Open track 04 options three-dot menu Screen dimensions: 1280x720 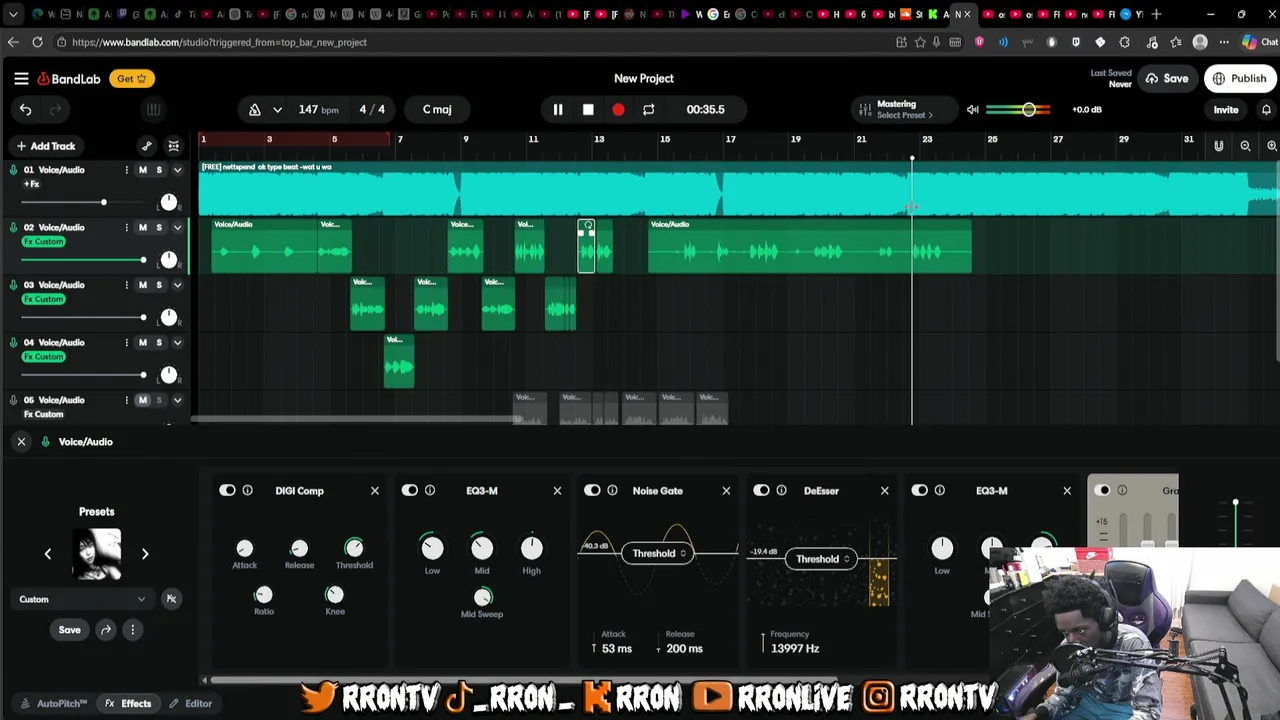click(126, 342)
